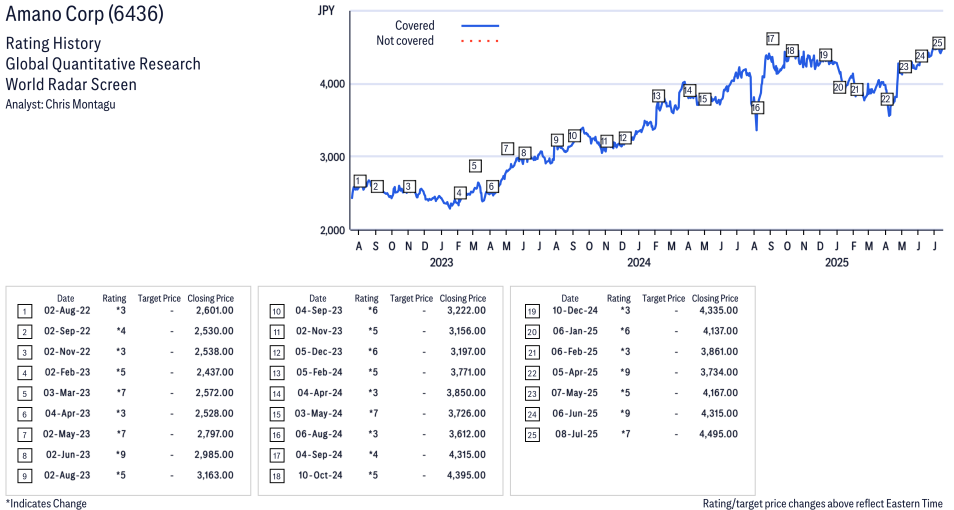Click closing price 4,395.00
The width and height of the screenshot is (954, 510).
click(467, 475)
